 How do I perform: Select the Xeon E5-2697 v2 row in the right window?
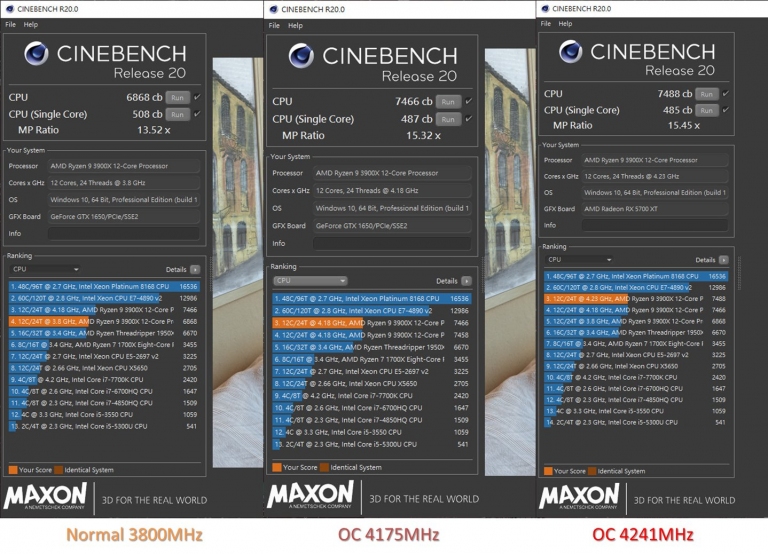(636, 355)
